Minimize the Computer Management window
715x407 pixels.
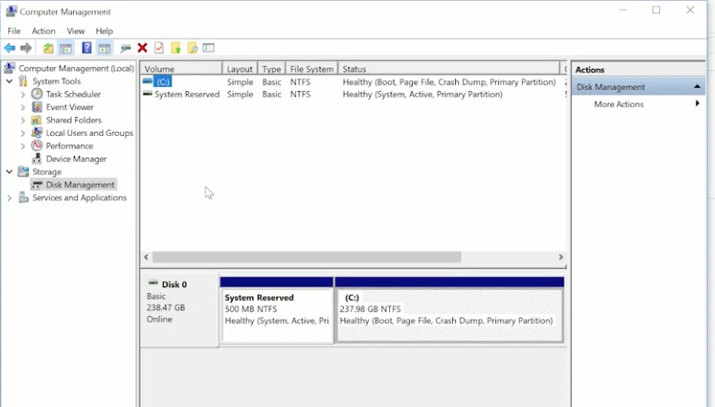pos(623,10)
